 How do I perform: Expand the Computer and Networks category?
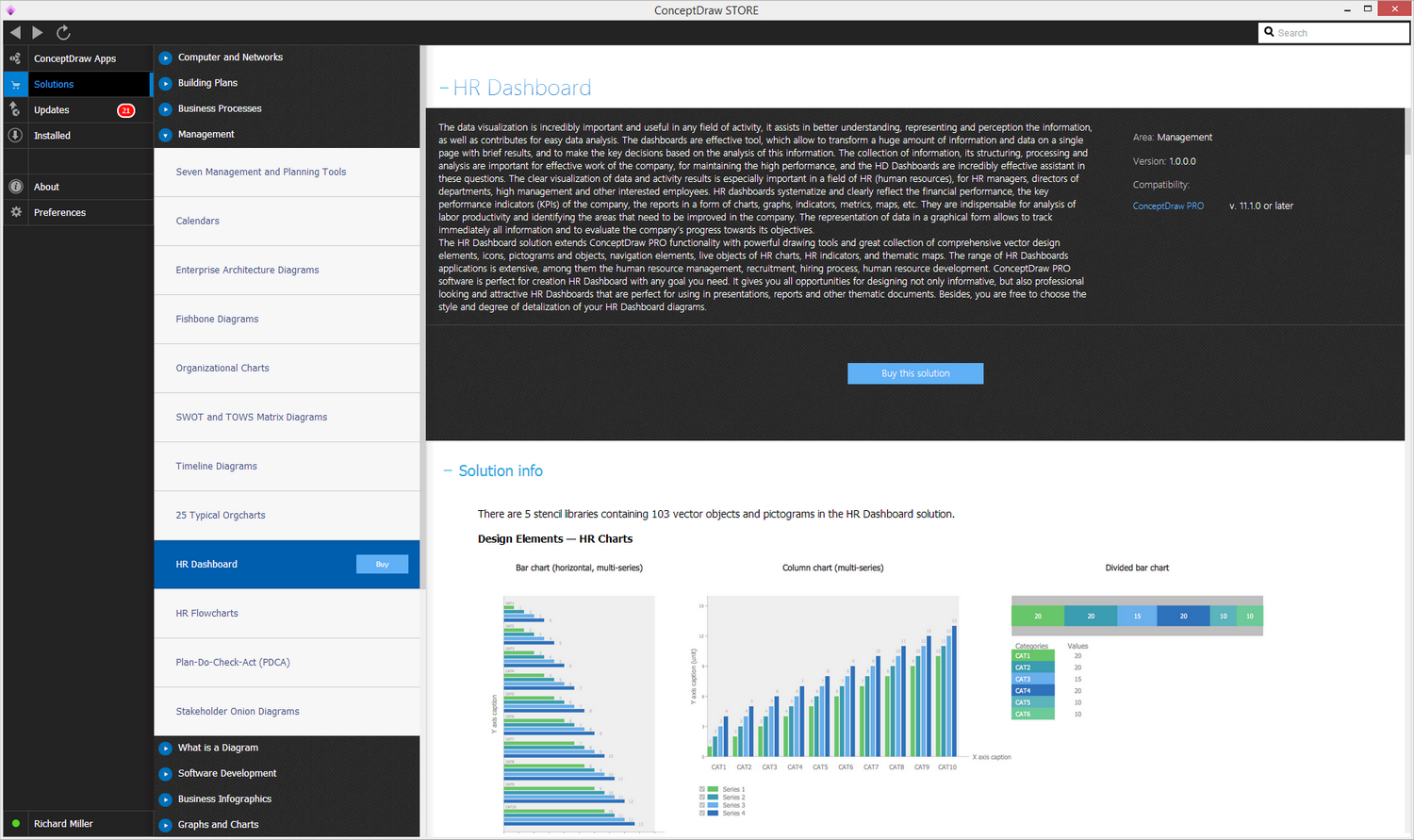coord(165,58)
